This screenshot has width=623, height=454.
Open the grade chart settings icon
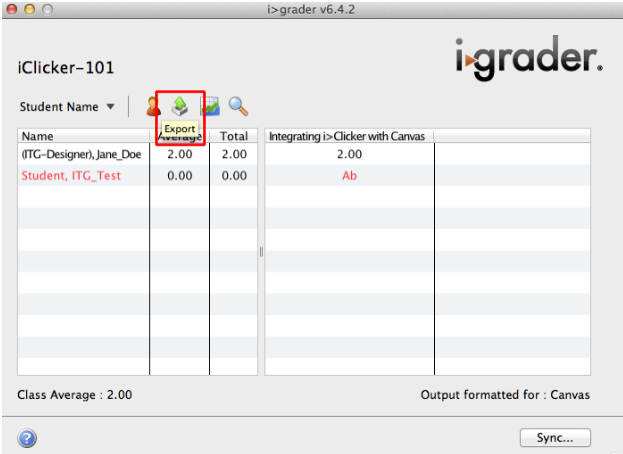tap(211, 106)
